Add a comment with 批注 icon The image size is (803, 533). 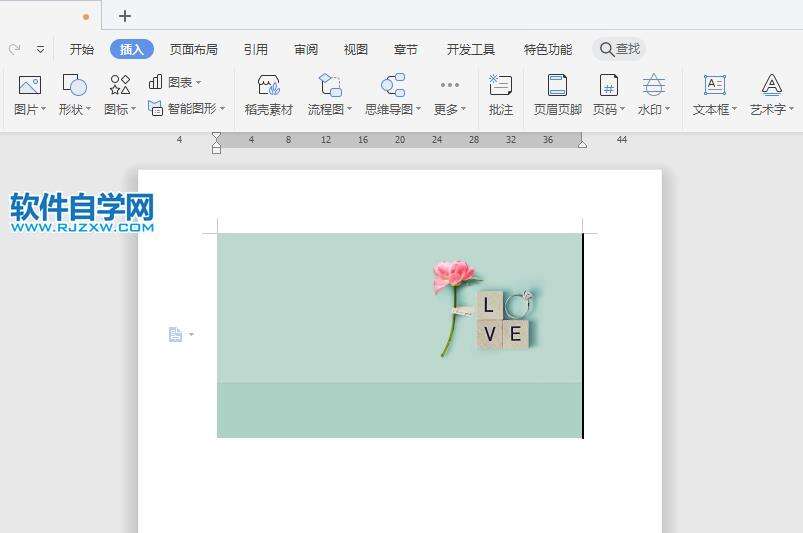pos(500,85)
